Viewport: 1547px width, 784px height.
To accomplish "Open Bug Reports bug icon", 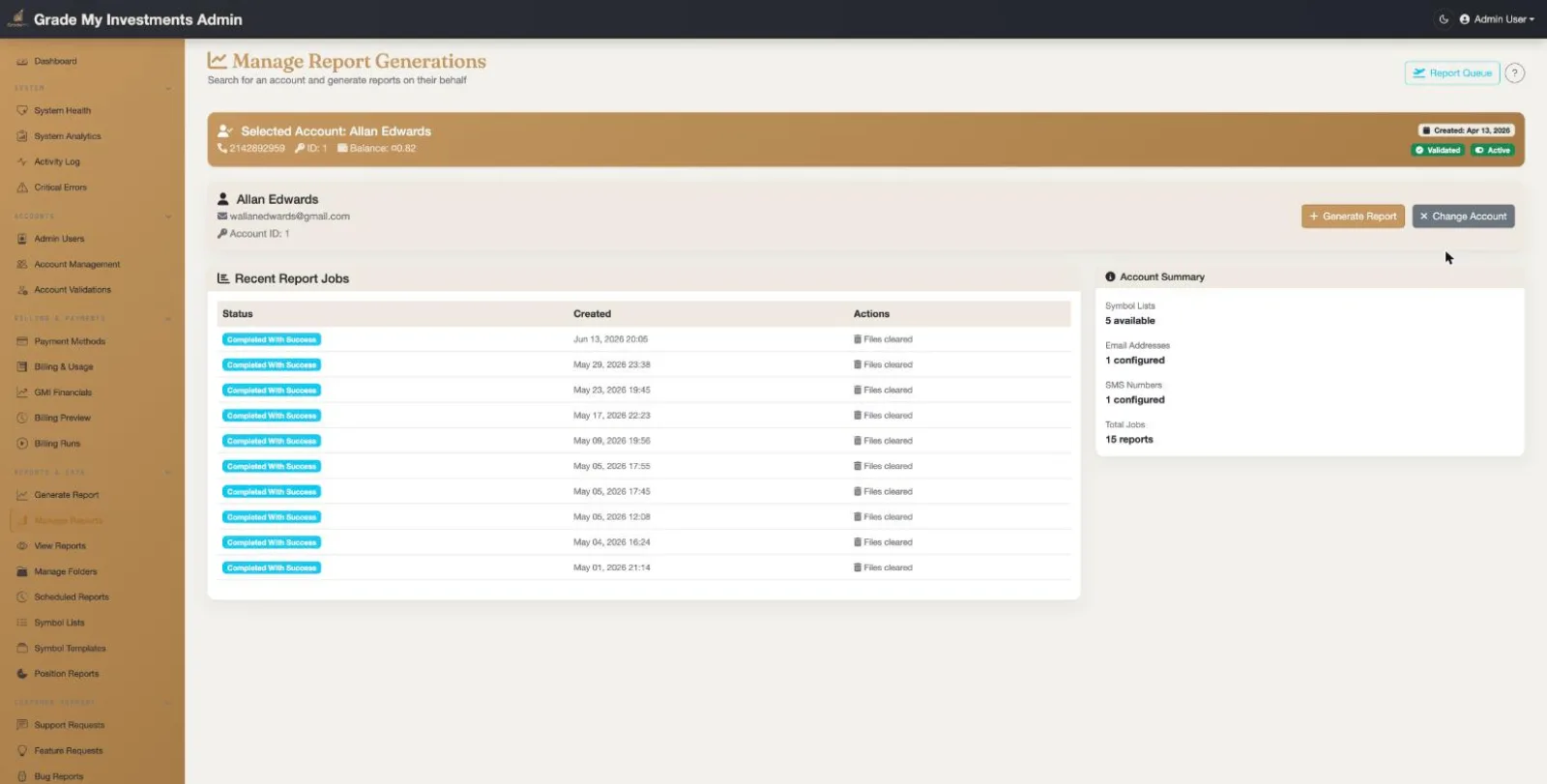I will pos(22,776).
